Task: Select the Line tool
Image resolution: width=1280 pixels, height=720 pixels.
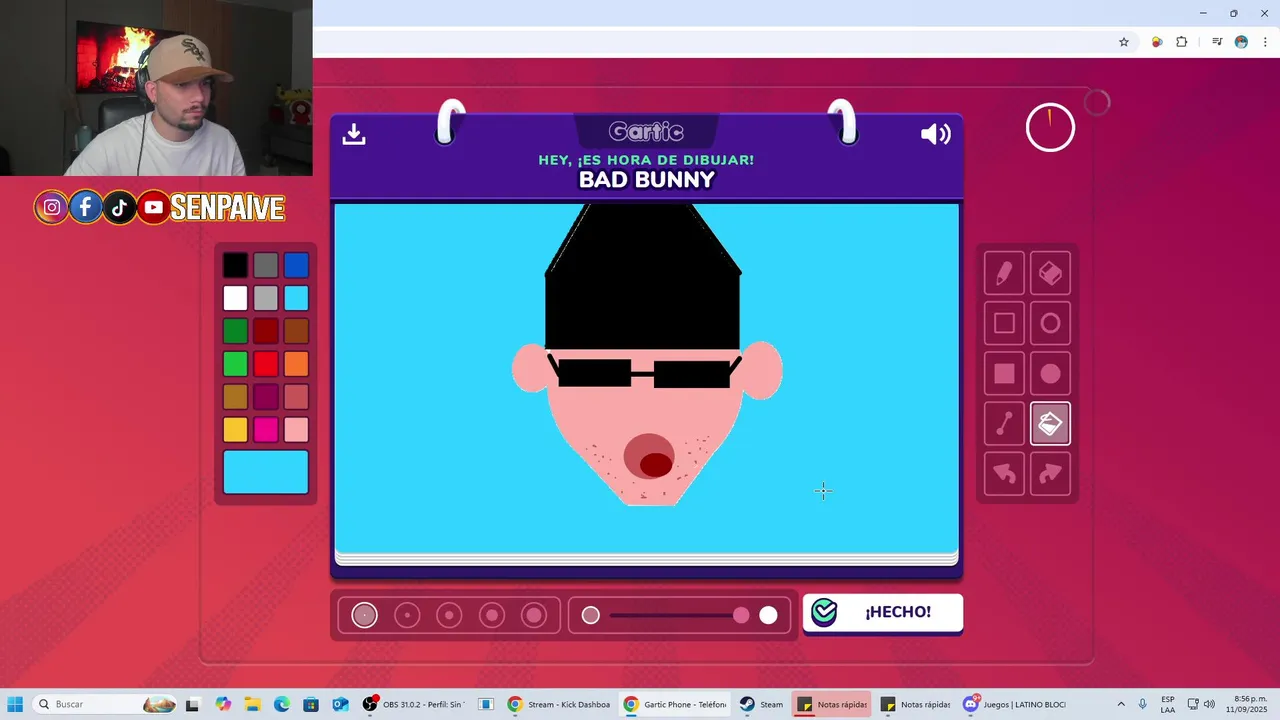Action: click(1004, 424)
